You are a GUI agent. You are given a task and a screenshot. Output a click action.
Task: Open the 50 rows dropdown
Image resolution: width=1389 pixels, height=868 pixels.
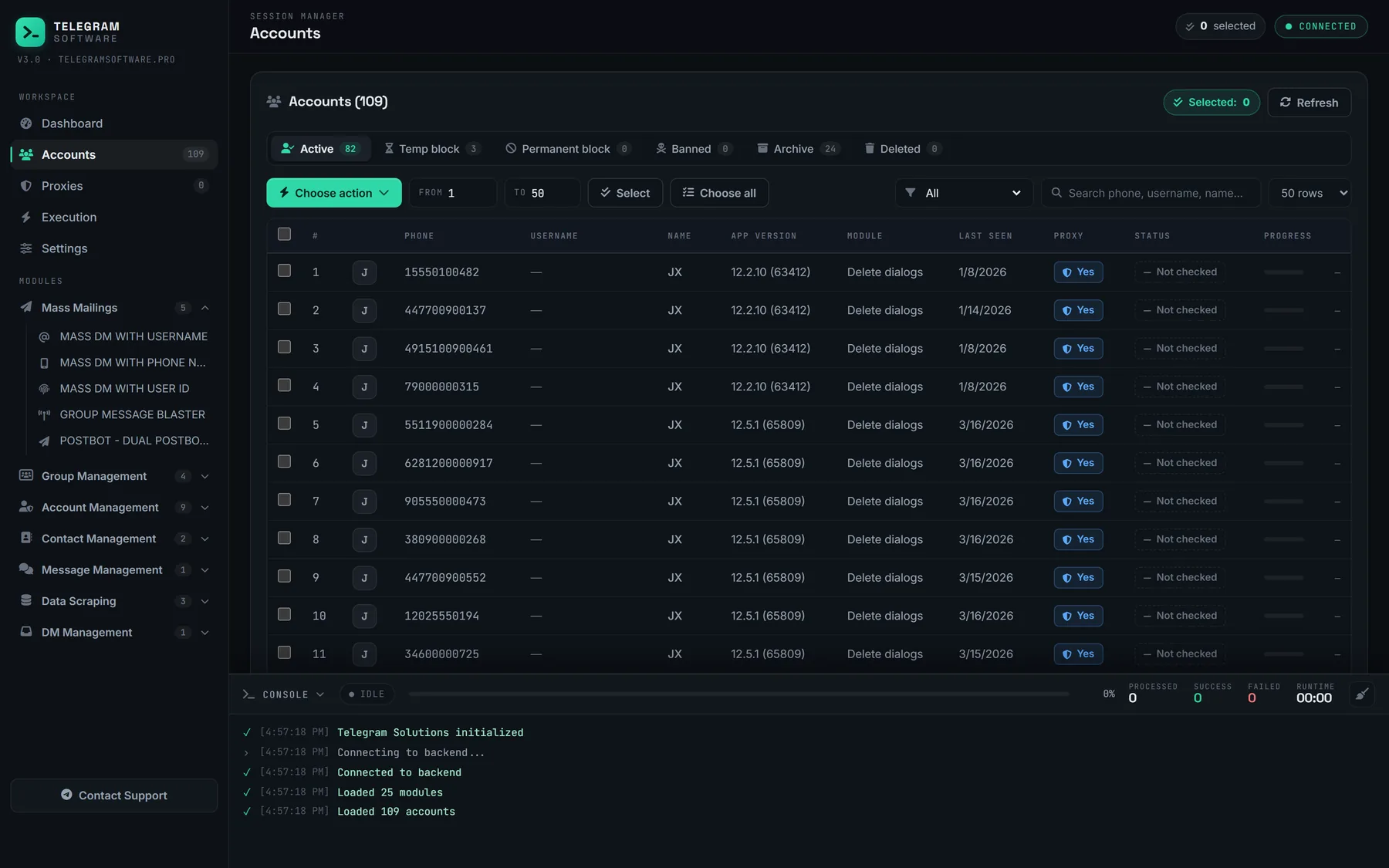[1310, 193]
